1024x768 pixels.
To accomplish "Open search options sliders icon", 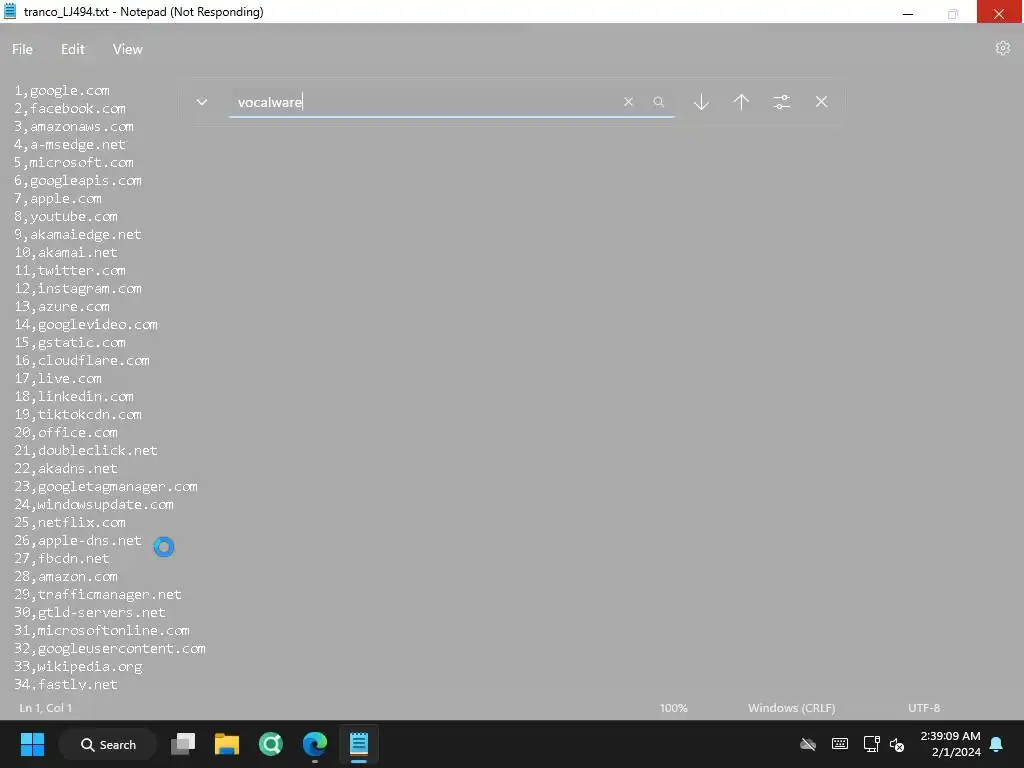I will [781, 102].
